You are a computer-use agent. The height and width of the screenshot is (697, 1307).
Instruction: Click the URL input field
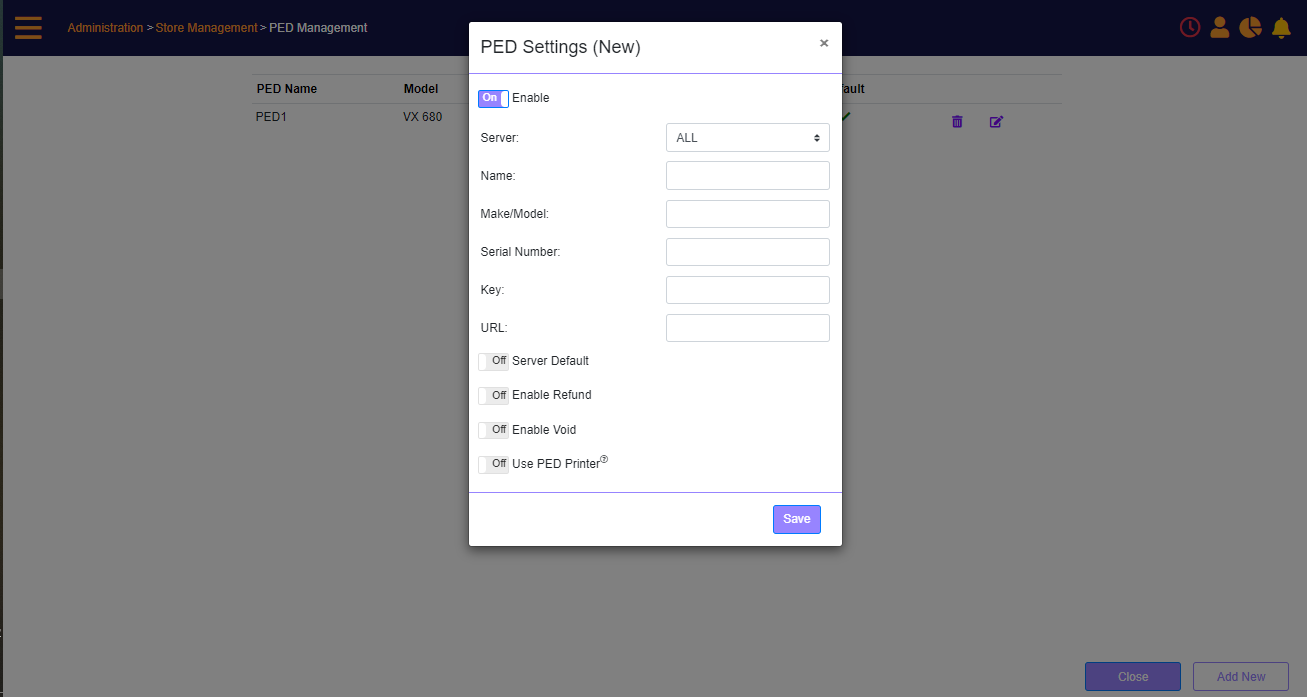748,328
